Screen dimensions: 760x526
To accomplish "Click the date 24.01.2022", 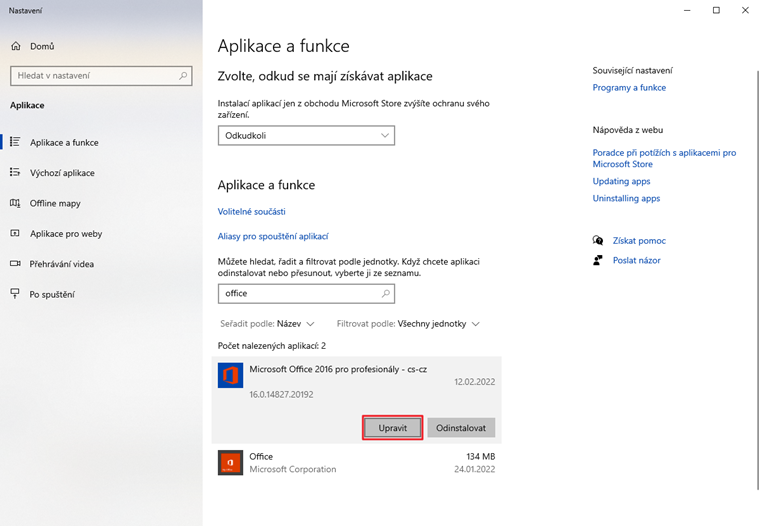I will (x=475, y=469).
